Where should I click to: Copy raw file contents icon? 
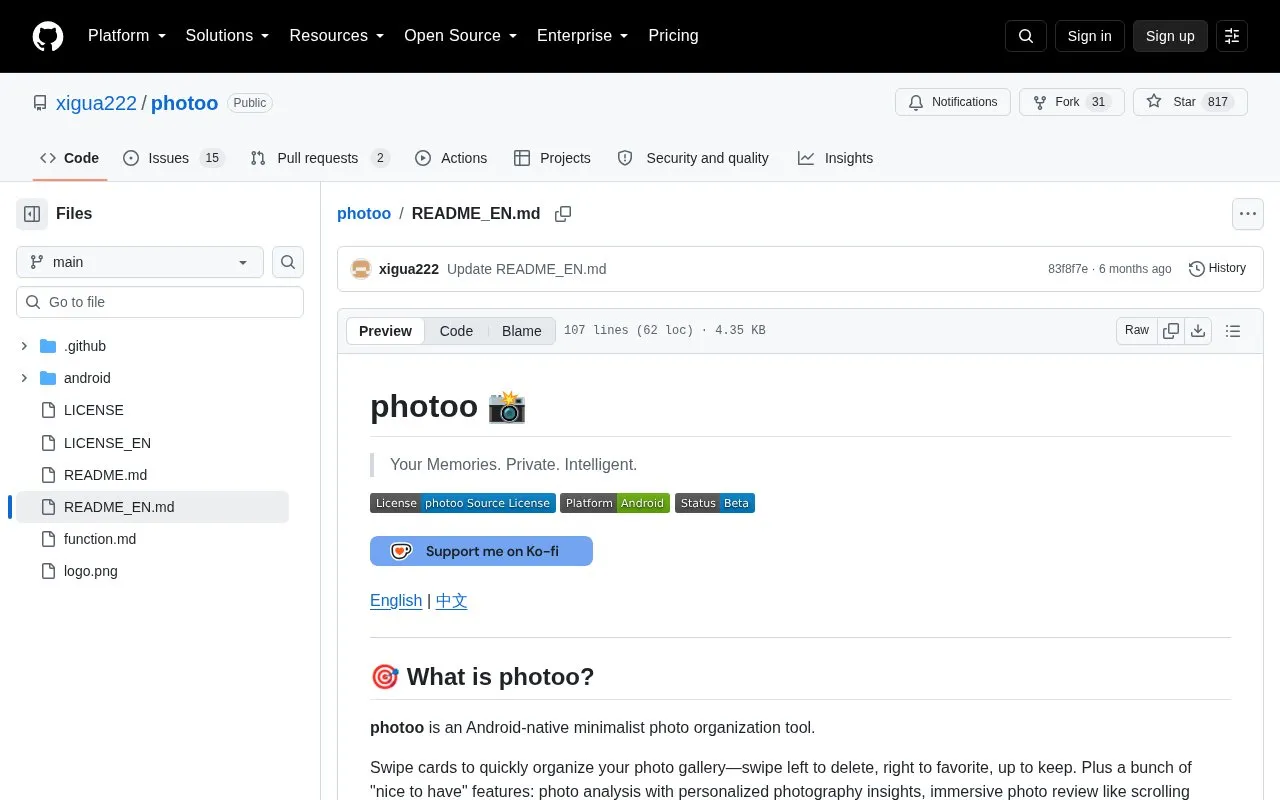click(x=1171, y=331)
